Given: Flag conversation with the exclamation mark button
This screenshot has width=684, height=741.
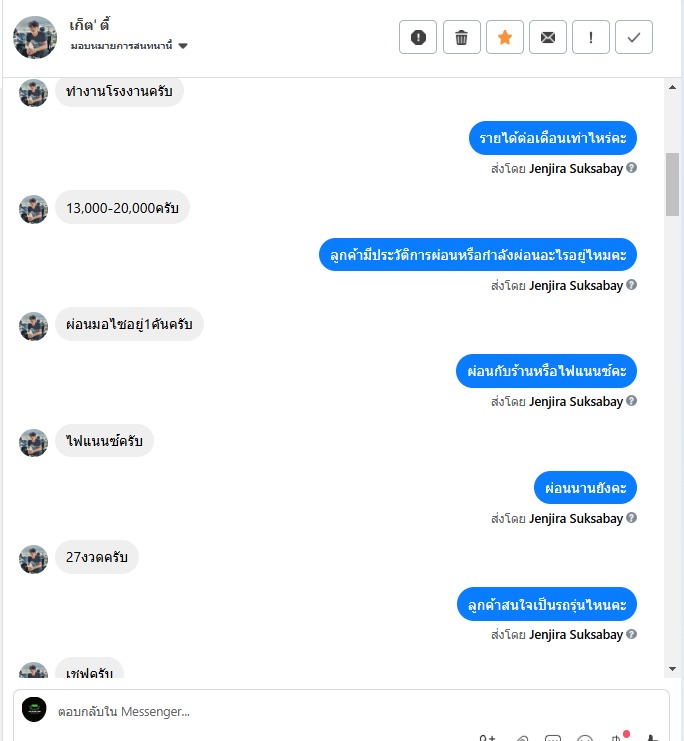Looking at the screenshot, I should (x=591, y=37).
